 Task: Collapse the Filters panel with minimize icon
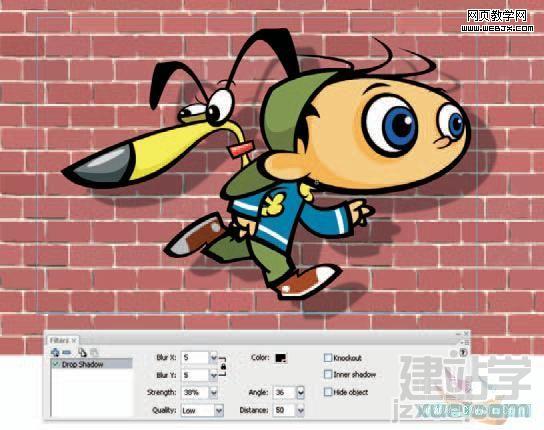[x=459, y=334]
